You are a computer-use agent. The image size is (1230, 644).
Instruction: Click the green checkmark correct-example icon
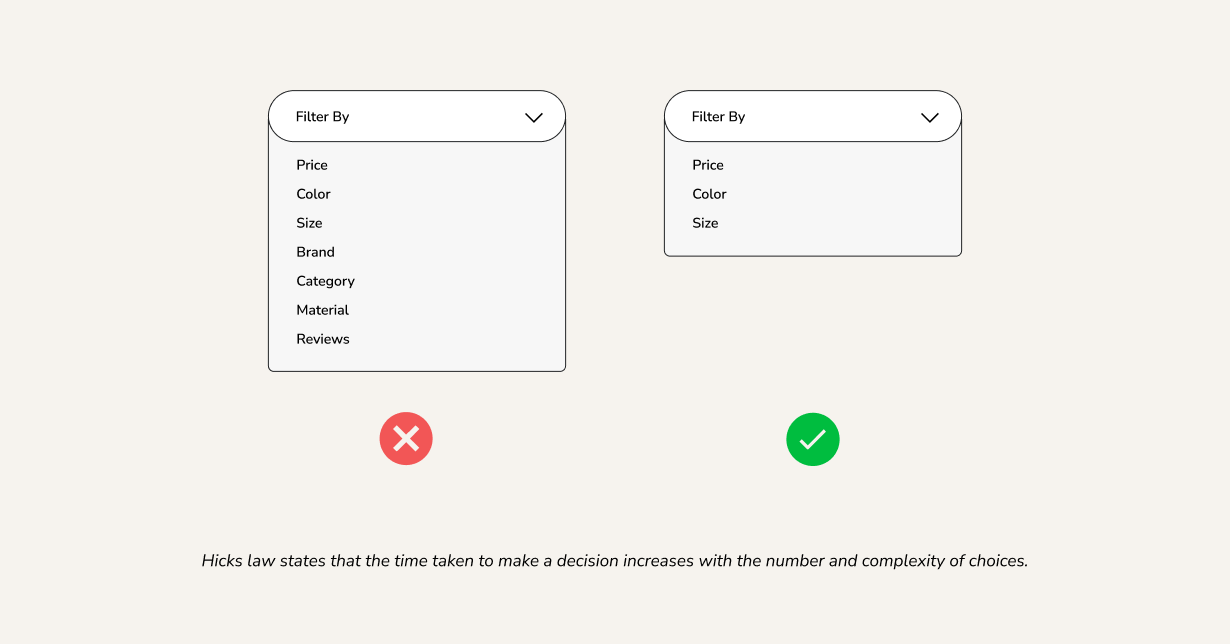pos(813,439)
